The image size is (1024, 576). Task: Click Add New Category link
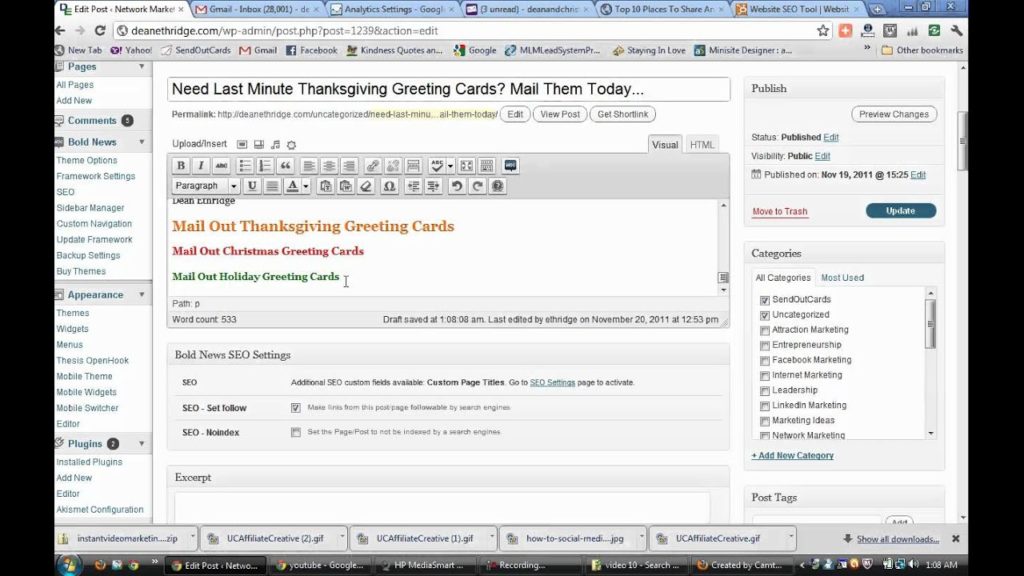[792, 456]
